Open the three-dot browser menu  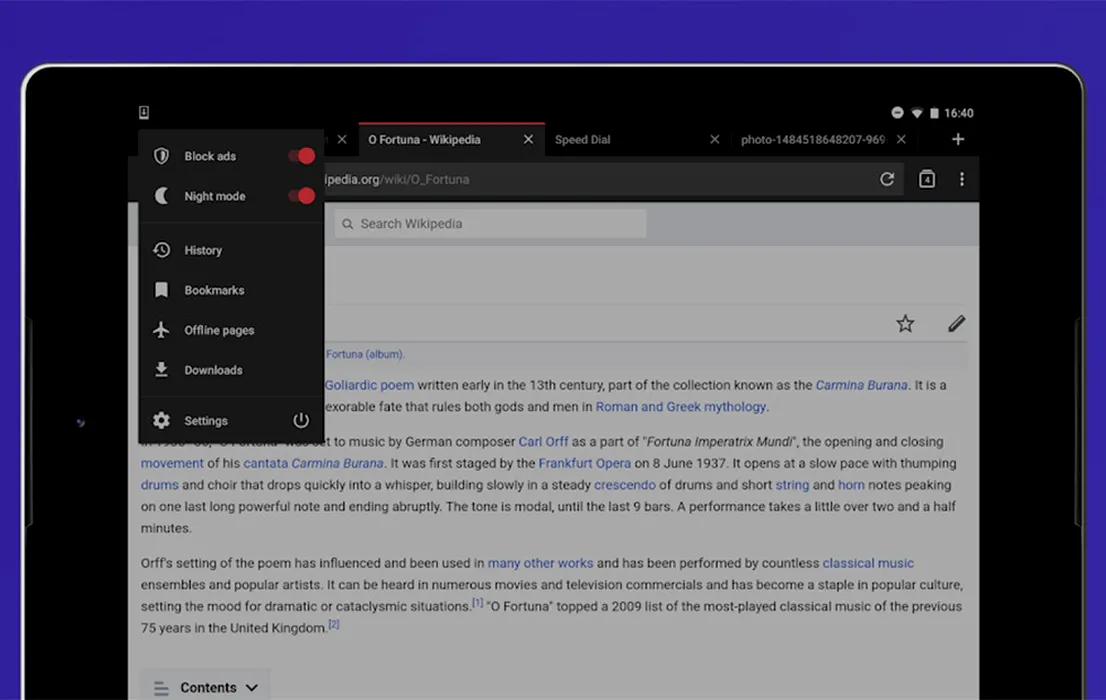point(961,179)
